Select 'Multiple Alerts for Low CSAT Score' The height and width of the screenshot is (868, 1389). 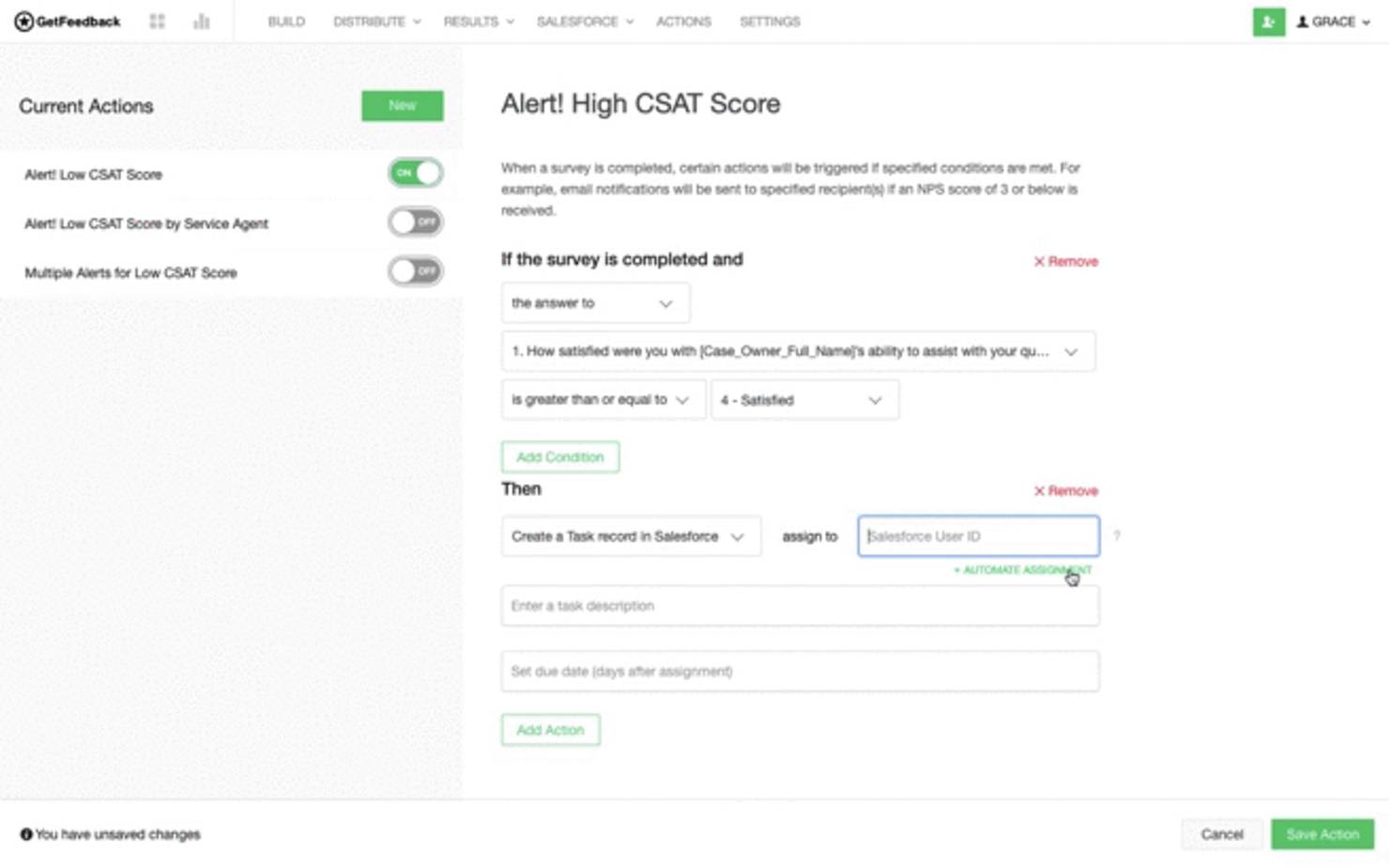click(130, 273)
